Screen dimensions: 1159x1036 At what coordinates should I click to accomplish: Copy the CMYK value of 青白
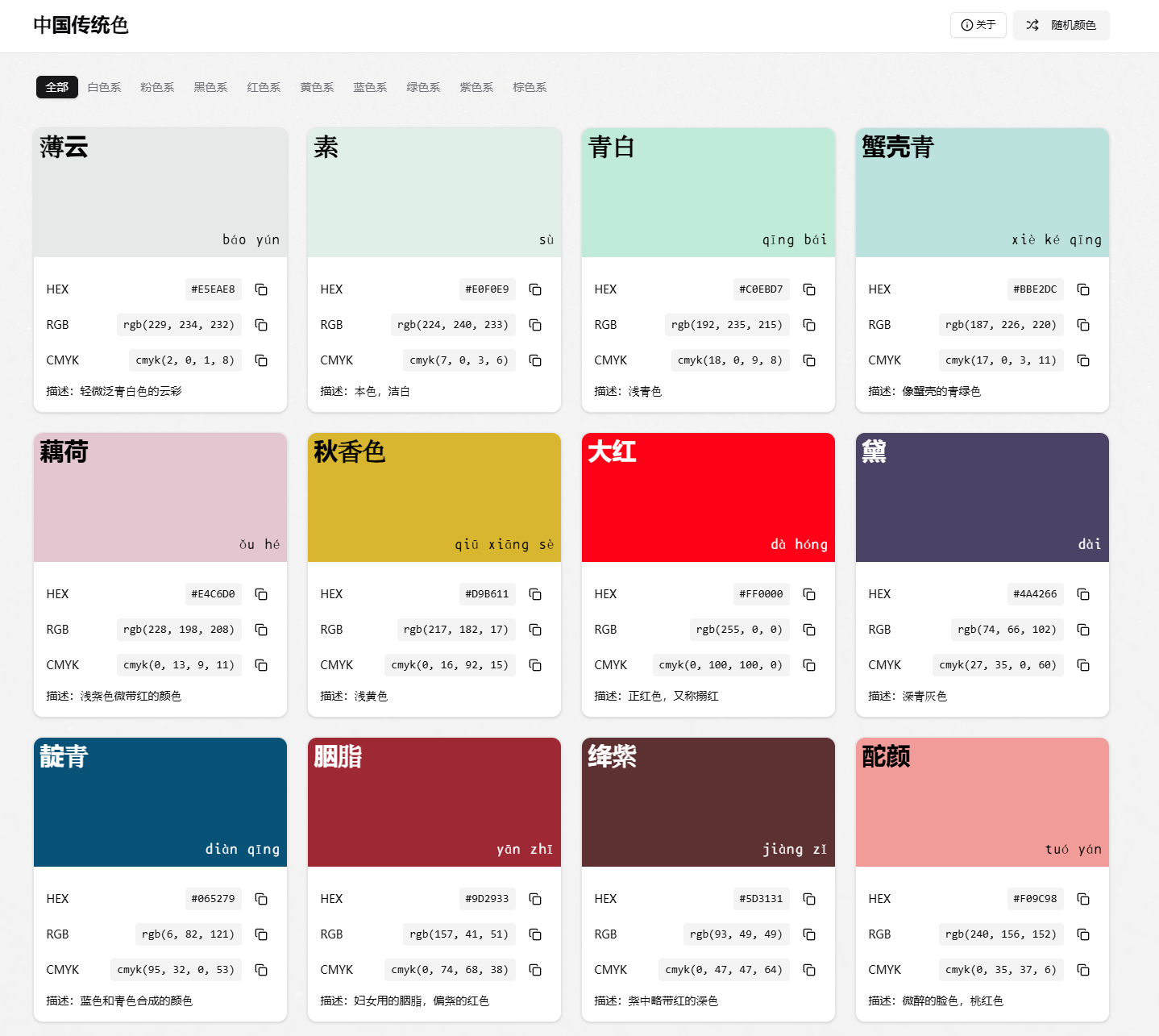point(809,360)
